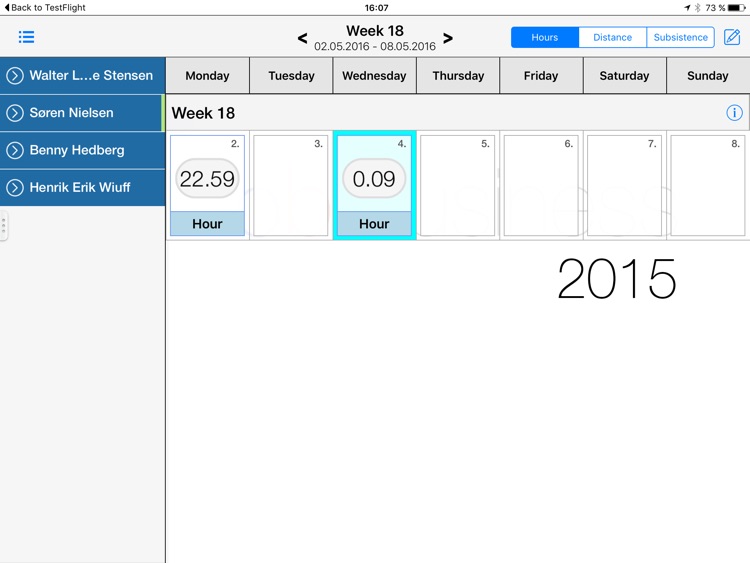Screen dimensions: 750x563
Task: Tap the Bluetooth status icon
Action: coord(697,8)
